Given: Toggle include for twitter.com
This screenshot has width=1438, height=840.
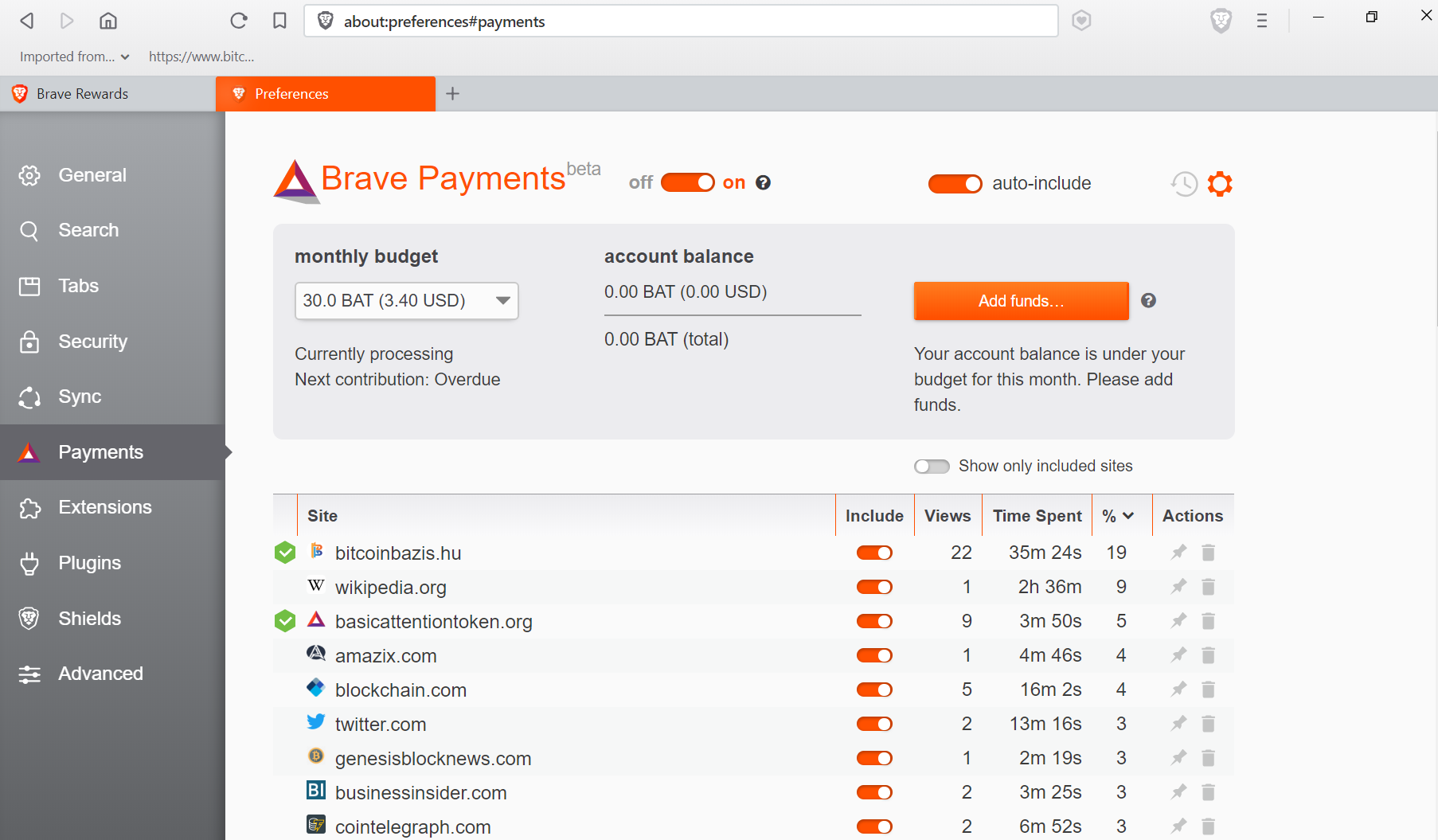Looking at the screenshot, I should coord(874,724).
